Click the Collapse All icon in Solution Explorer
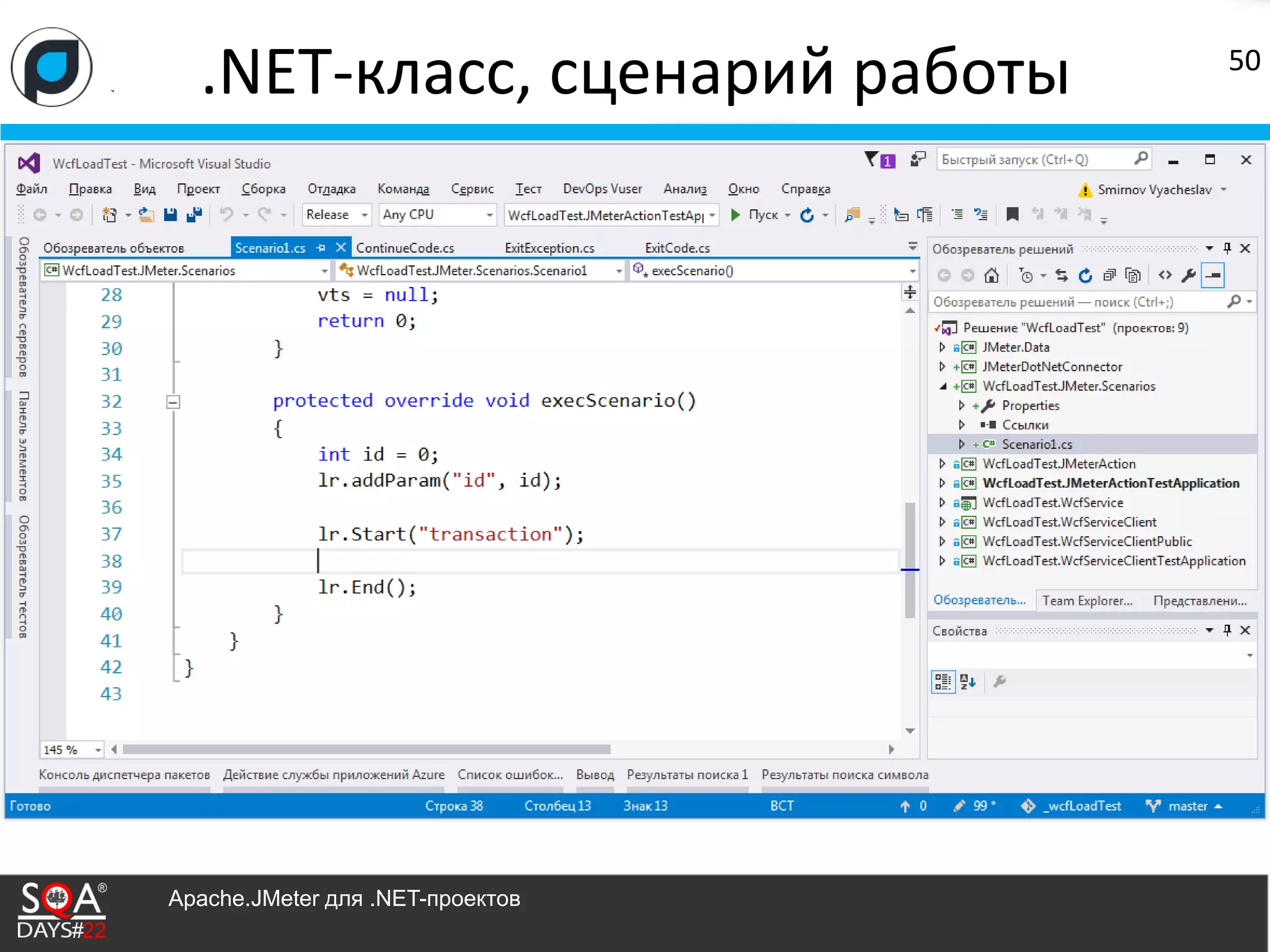The image size is (1270, 952). [x=1109, y=275]
